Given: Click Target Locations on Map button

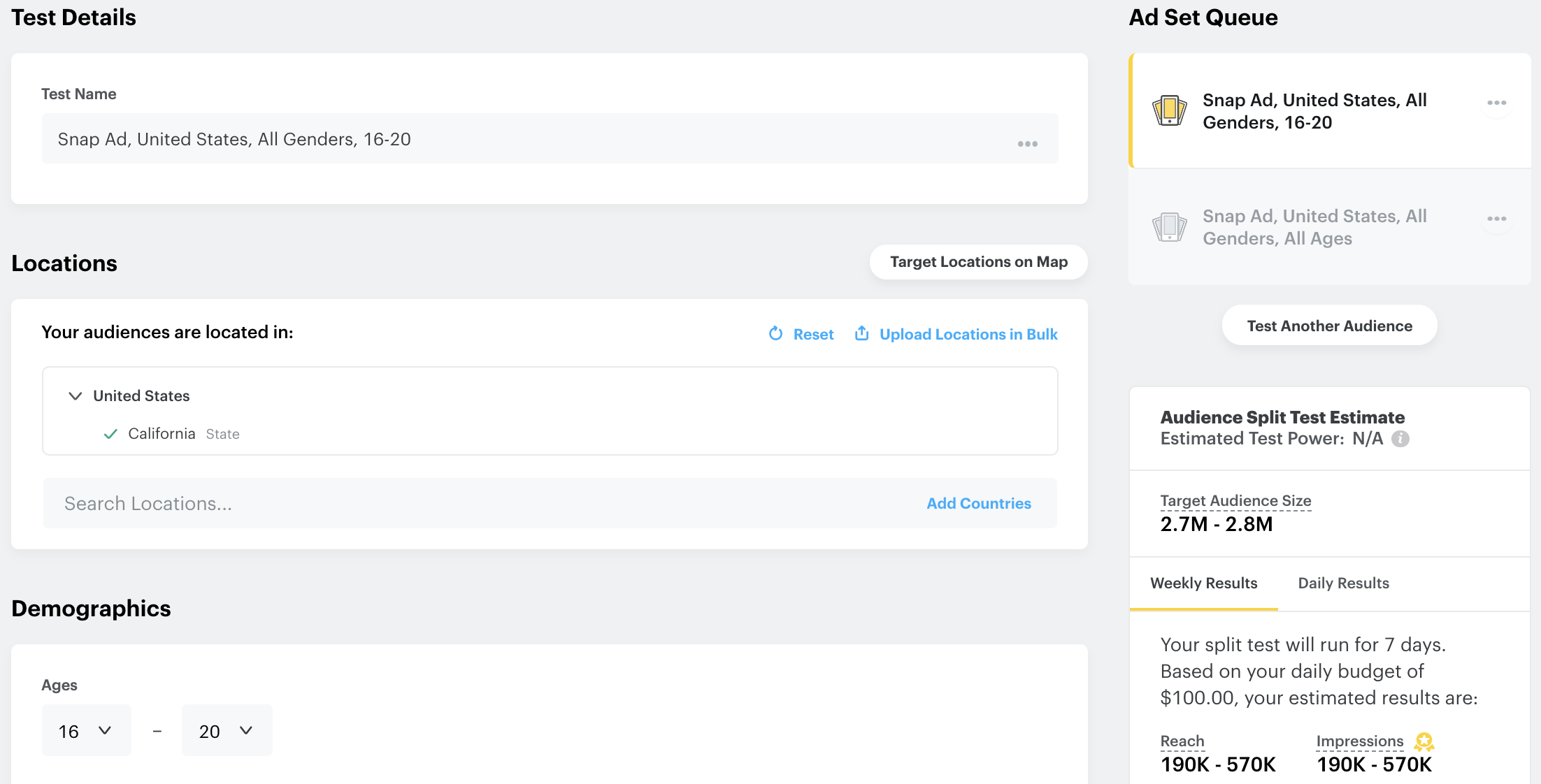Looking at the screenshot, I should click(x=978, y=262).
